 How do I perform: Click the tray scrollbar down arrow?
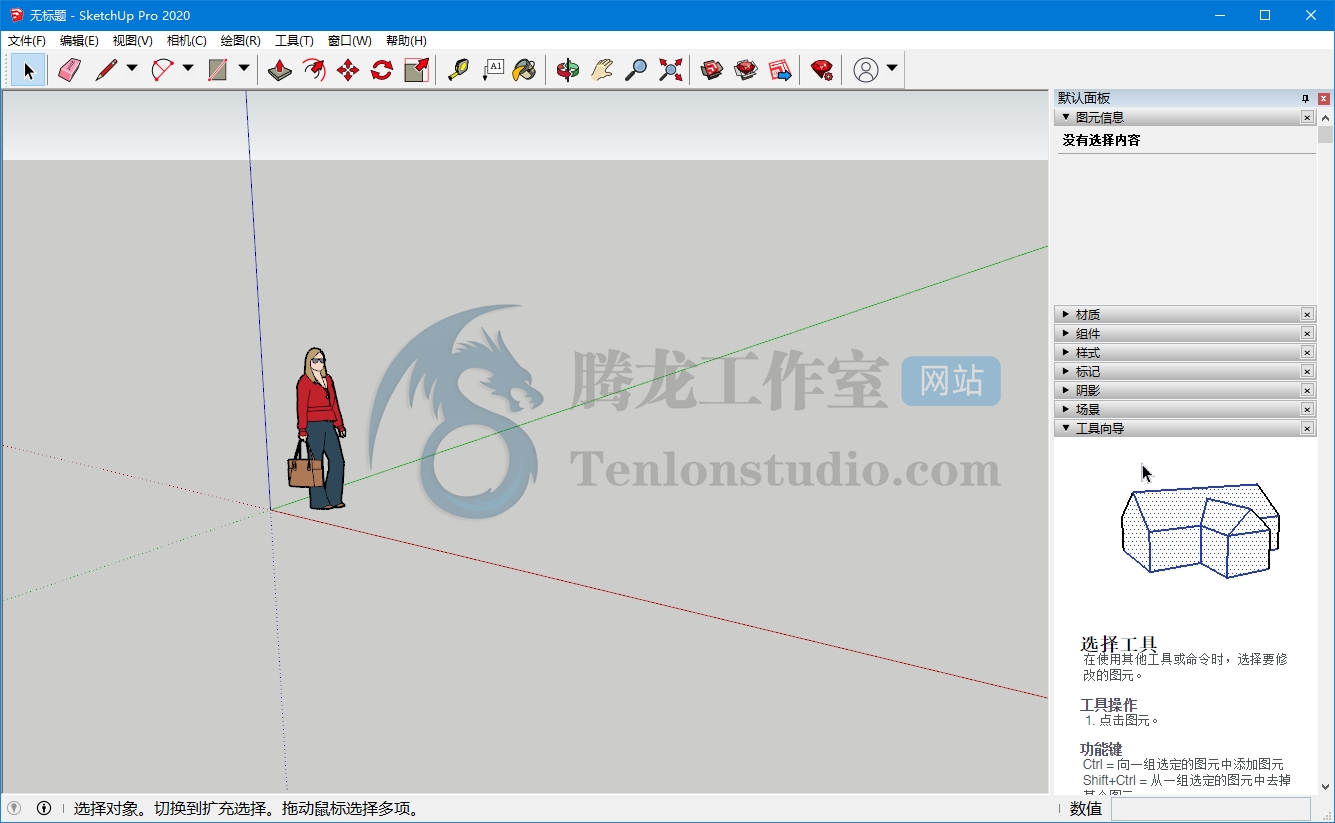(1326, 787)
